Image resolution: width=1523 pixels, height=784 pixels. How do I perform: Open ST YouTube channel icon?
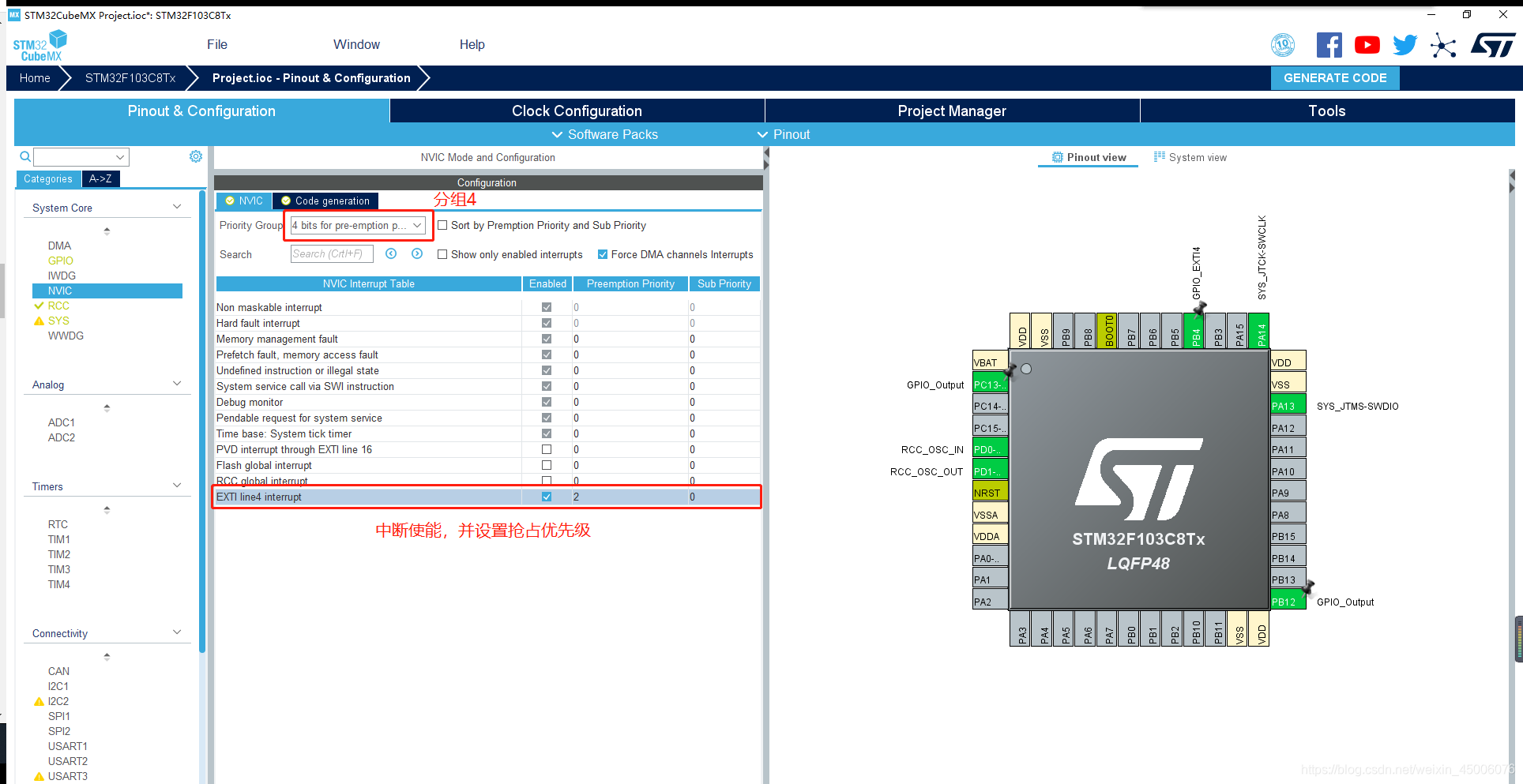click(x=1367, y=45)
